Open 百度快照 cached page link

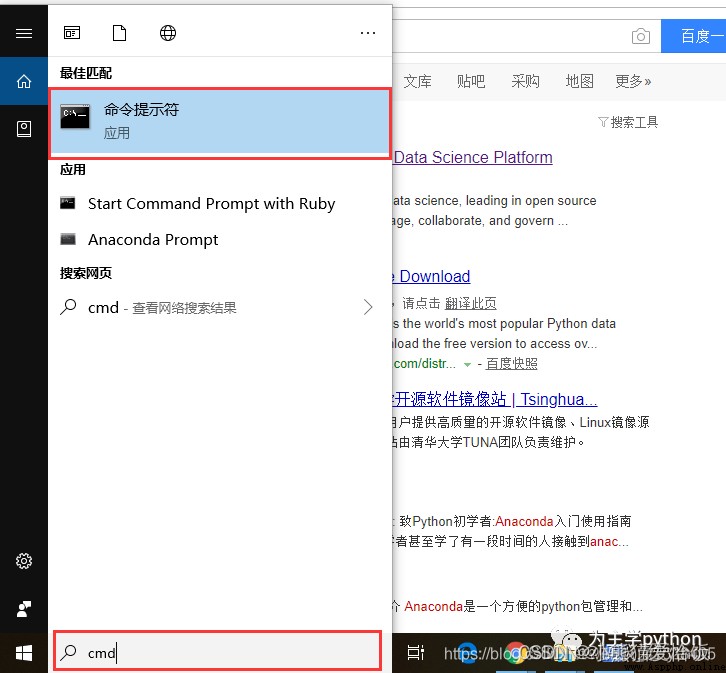[x=512, y=364]
